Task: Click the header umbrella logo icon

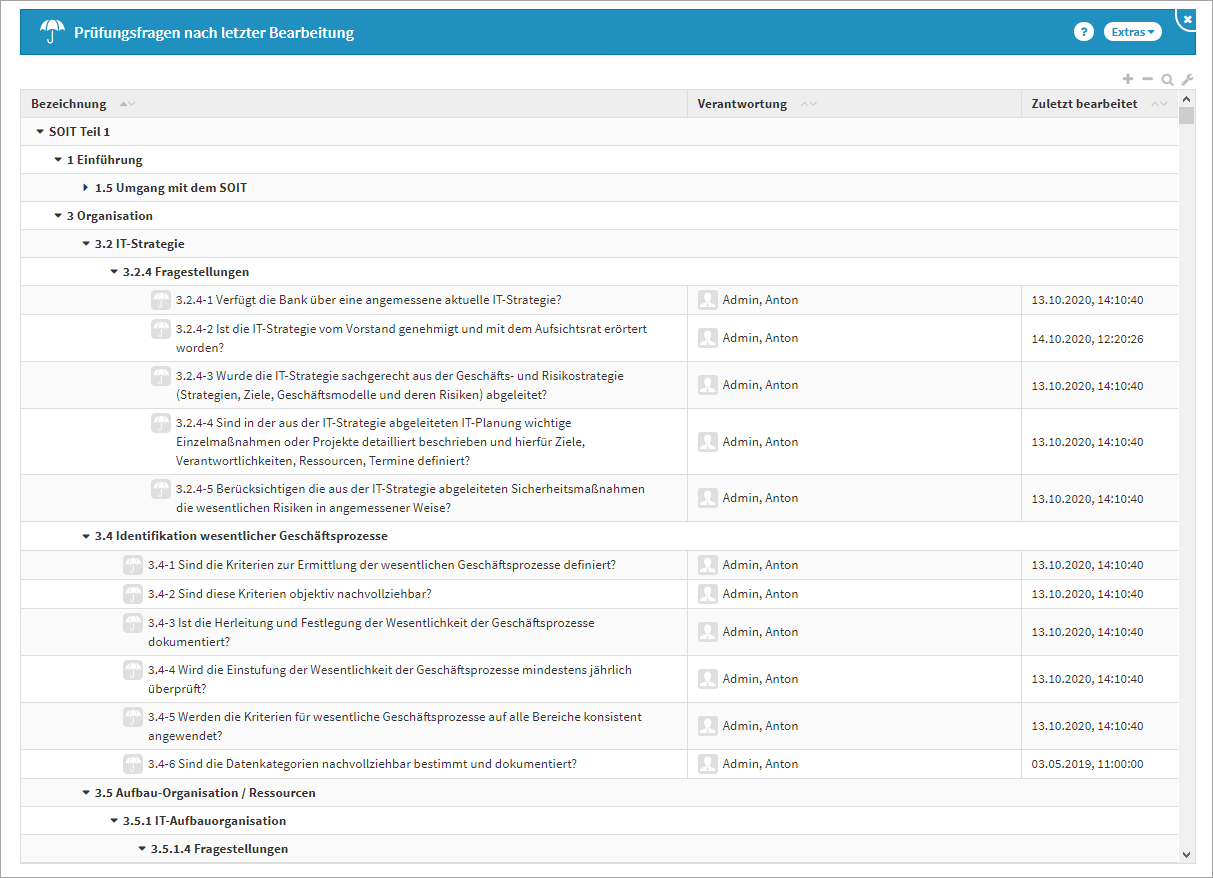Action: 52,32
